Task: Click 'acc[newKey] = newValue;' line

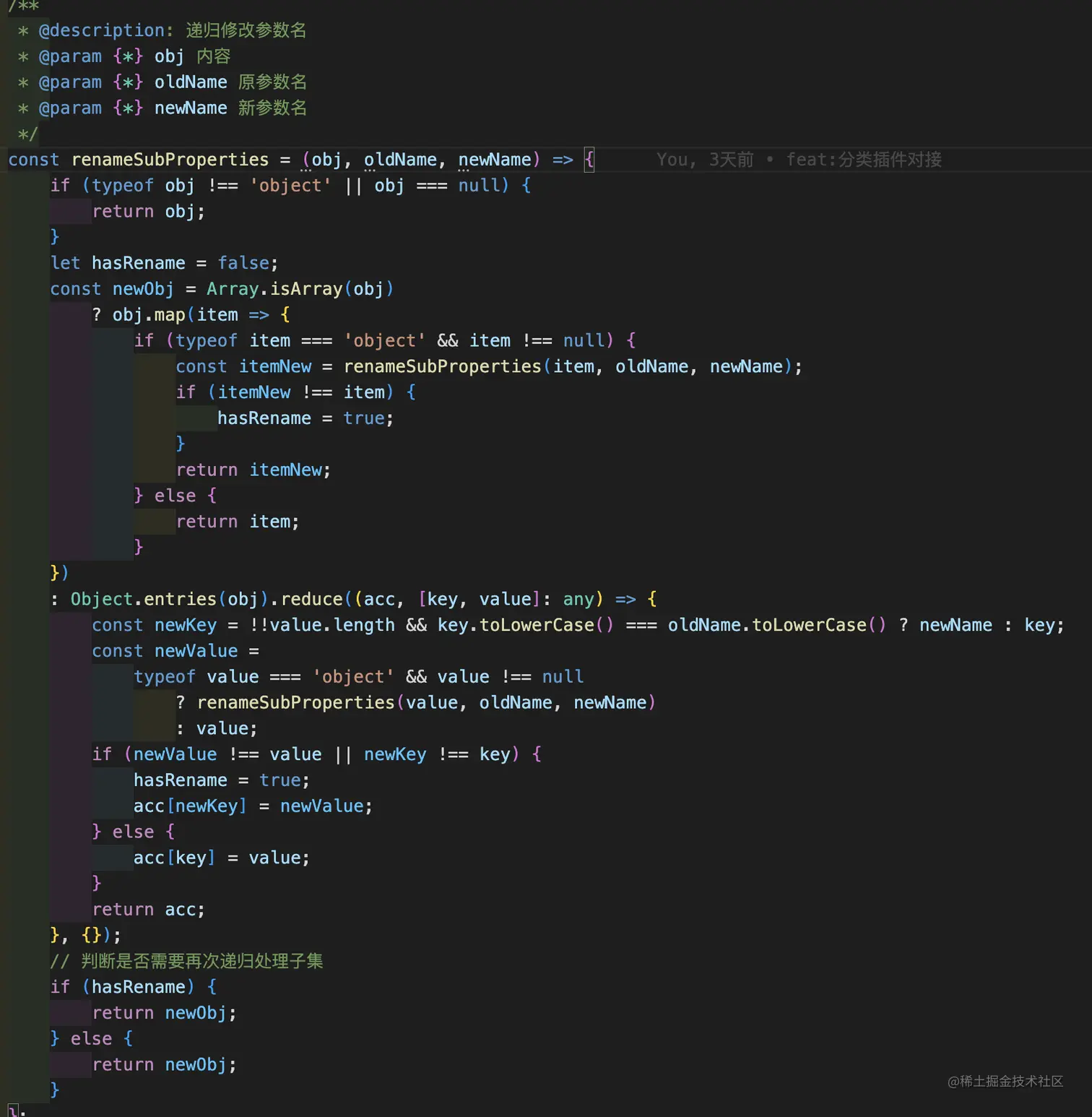Action: [253, 806]
